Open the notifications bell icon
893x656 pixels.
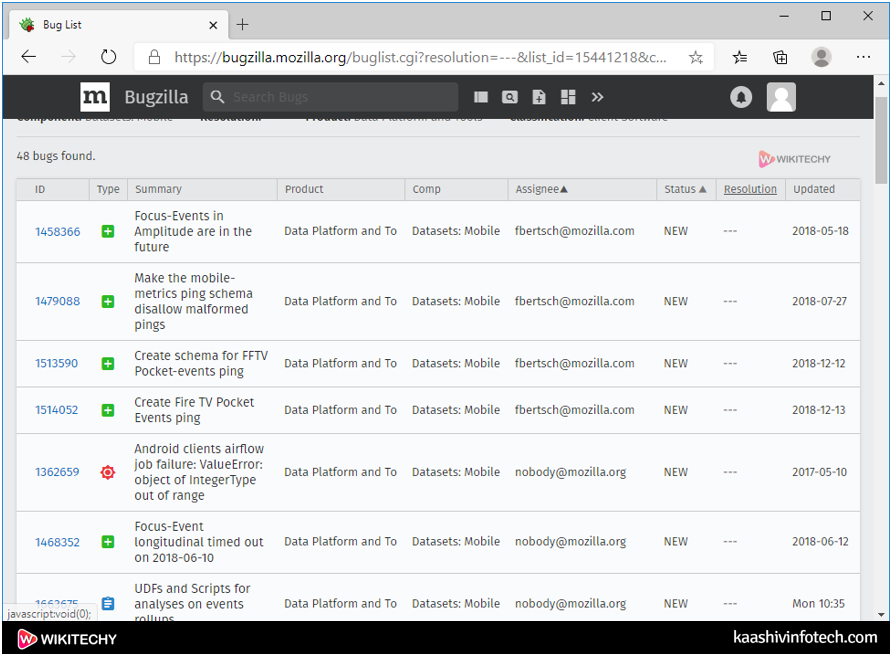click(x=741, y=97)
